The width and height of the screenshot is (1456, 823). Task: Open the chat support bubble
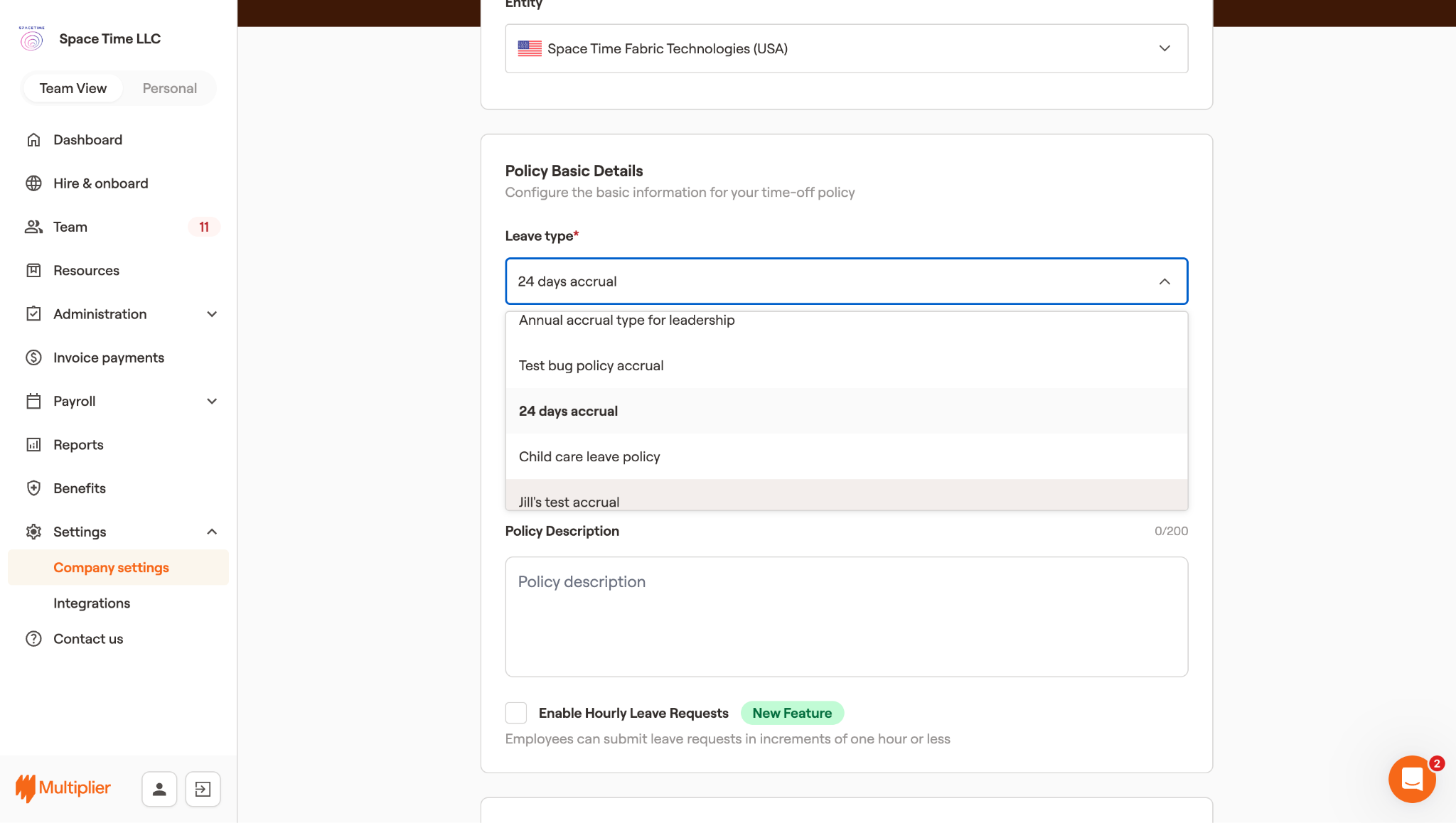[1412, 779]
